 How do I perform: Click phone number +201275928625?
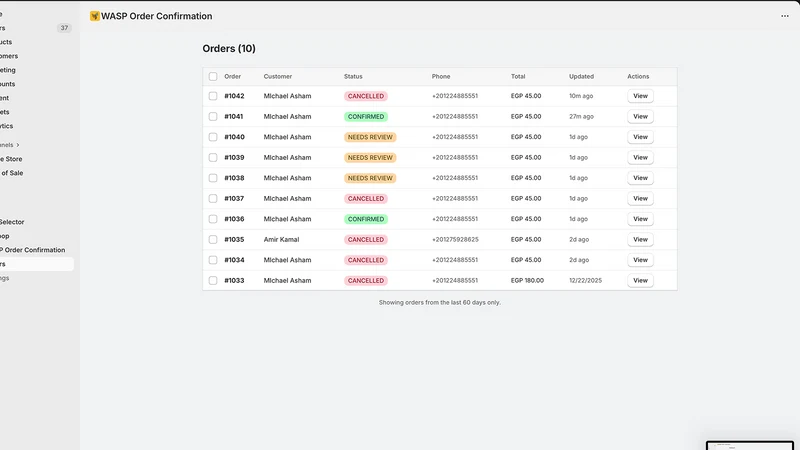tap(455, 239)
